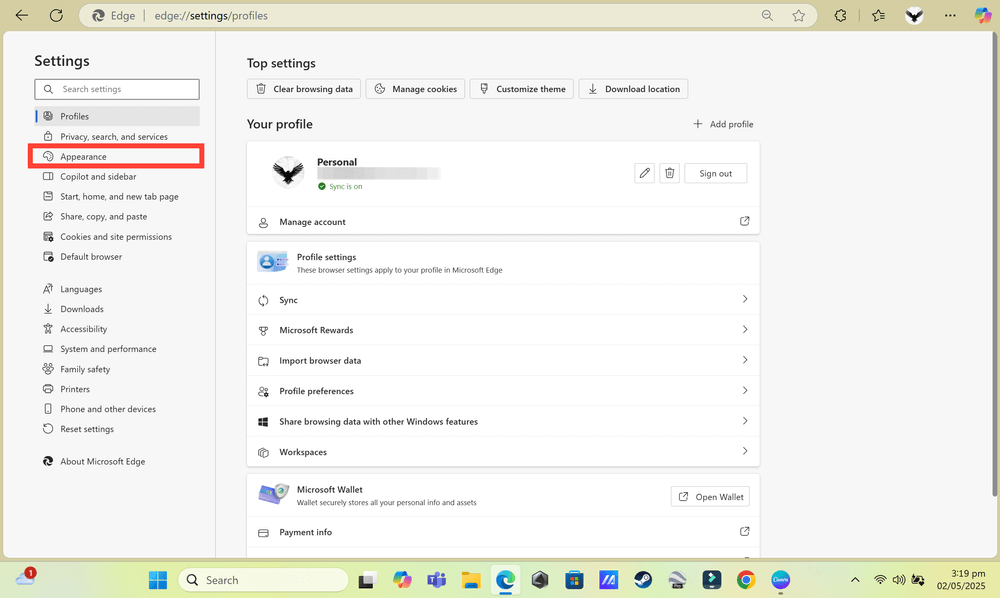Screen dimensions: 1000x598
Task: Go to Start, home, and new tab page
Action: pos(117,196)
